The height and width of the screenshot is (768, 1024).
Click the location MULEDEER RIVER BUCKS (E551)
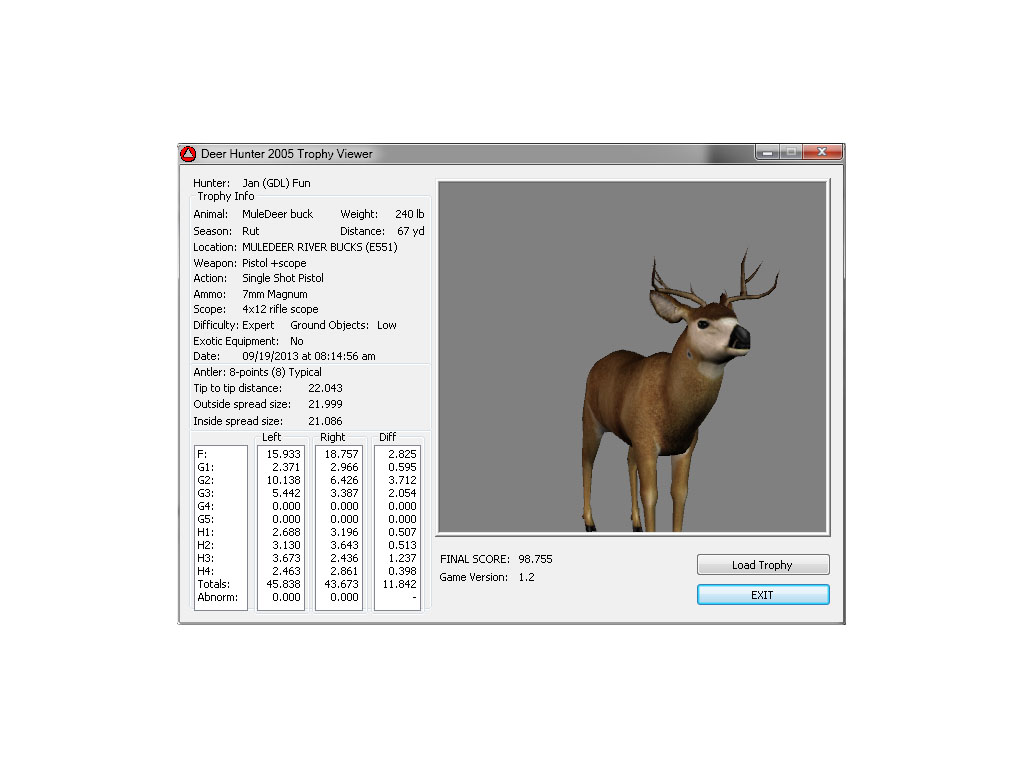(319, 247)
